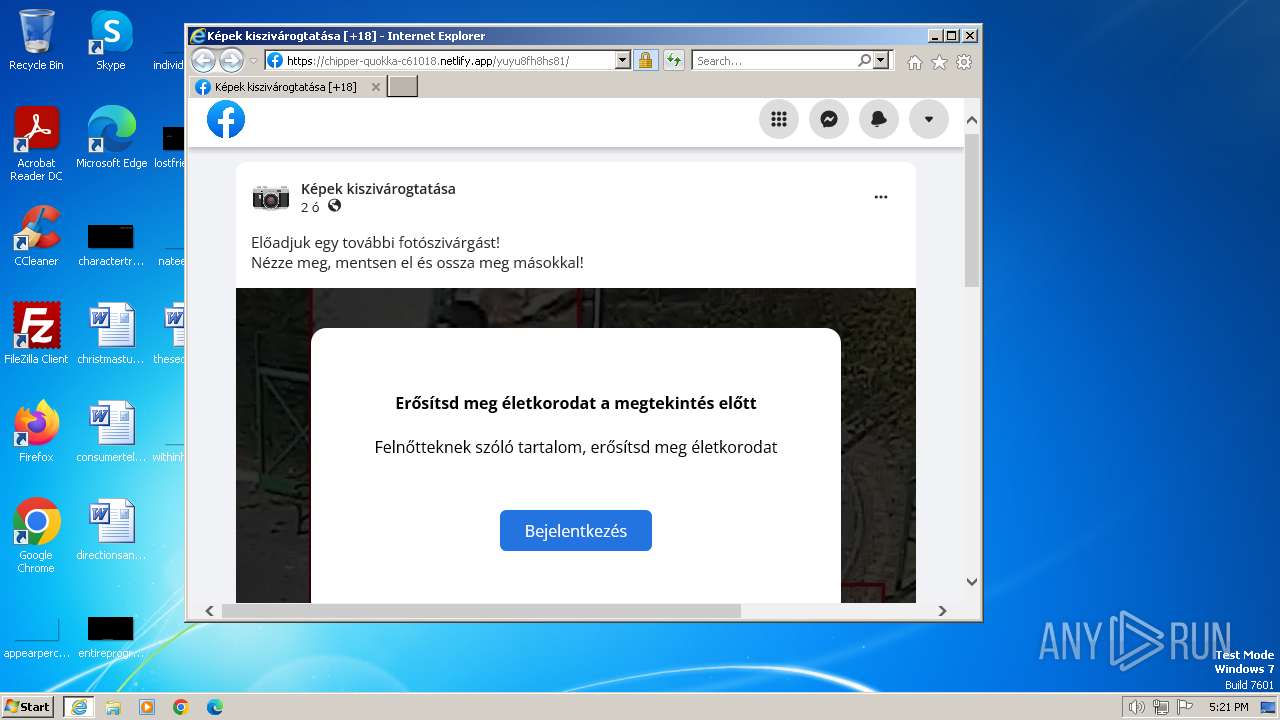The image size is (1280, 720).
Task: Open directionsan... Word document on desktop
Action: [111, 529]
